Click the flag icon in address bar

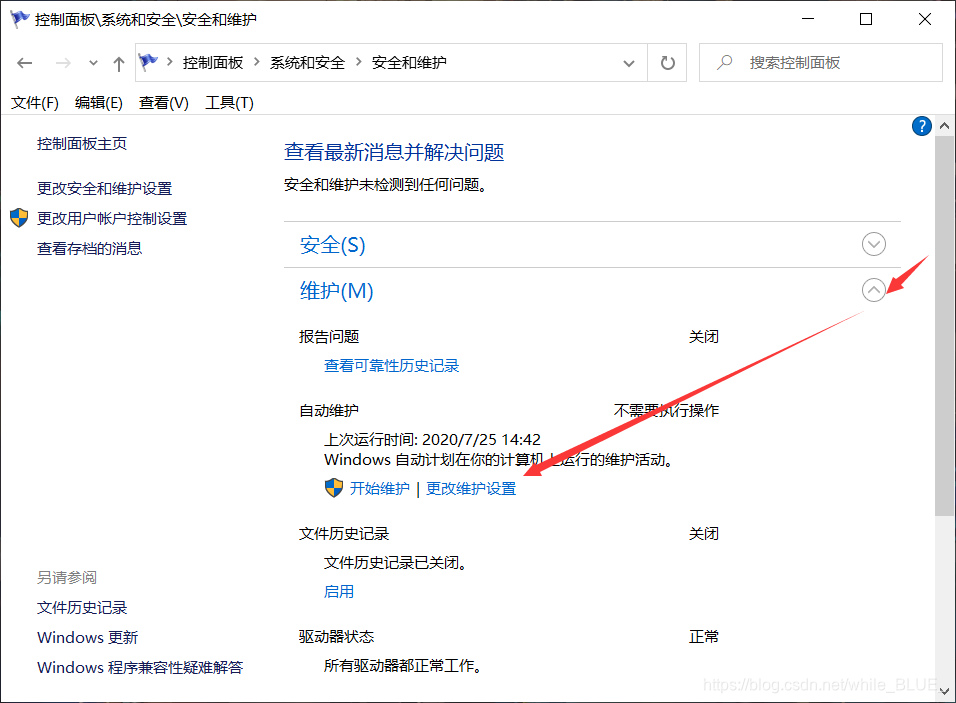tap(148, 62)
